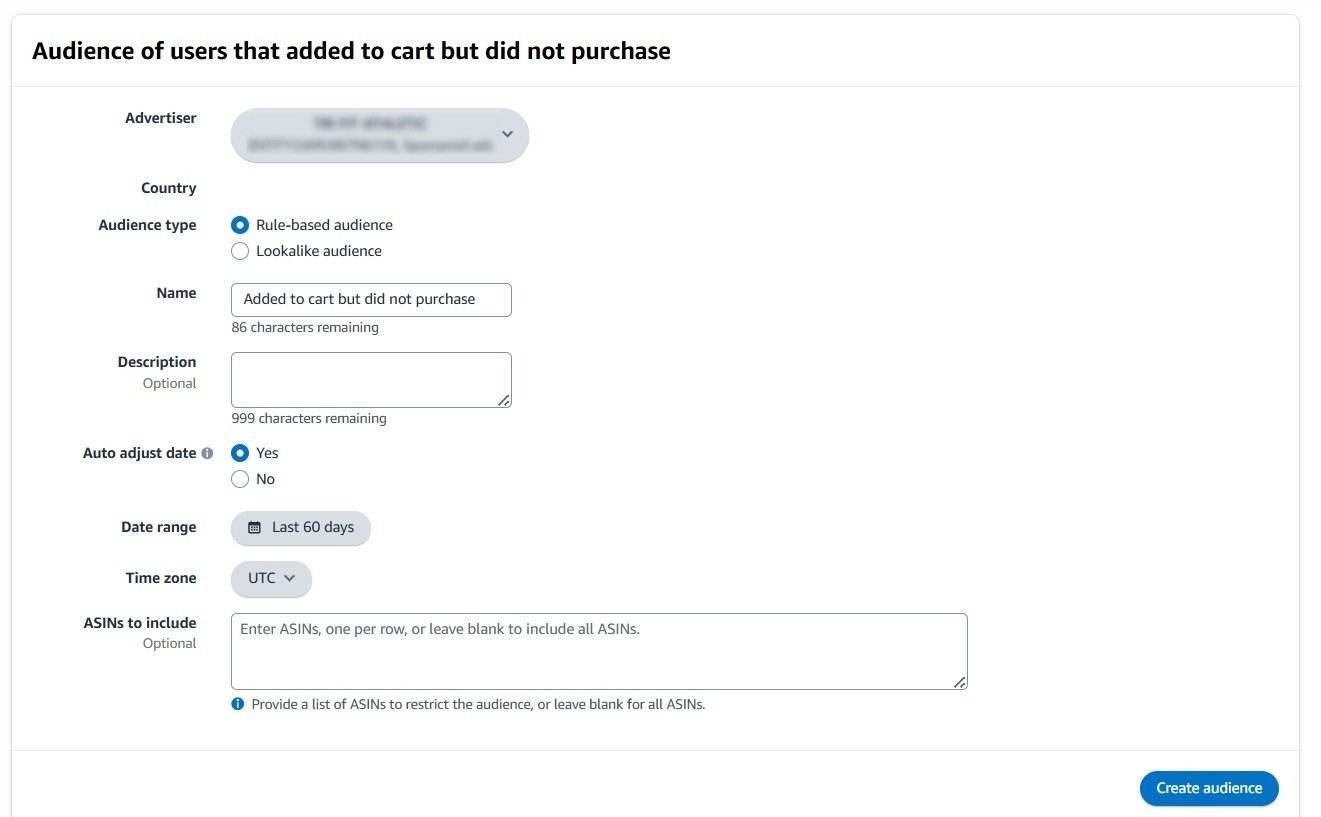Set Auto adjust date to Yes

pos(240,453)
